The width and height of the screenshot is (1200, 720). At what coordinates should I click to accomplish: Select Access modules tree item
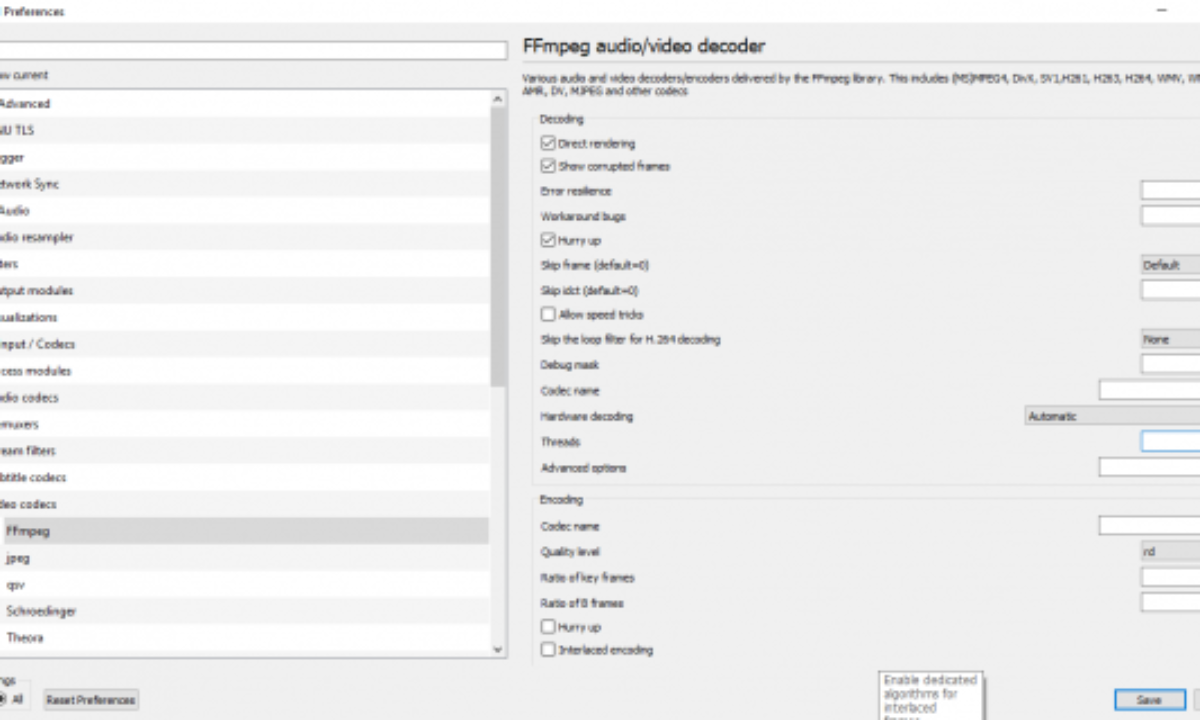[x=244, y=370]
